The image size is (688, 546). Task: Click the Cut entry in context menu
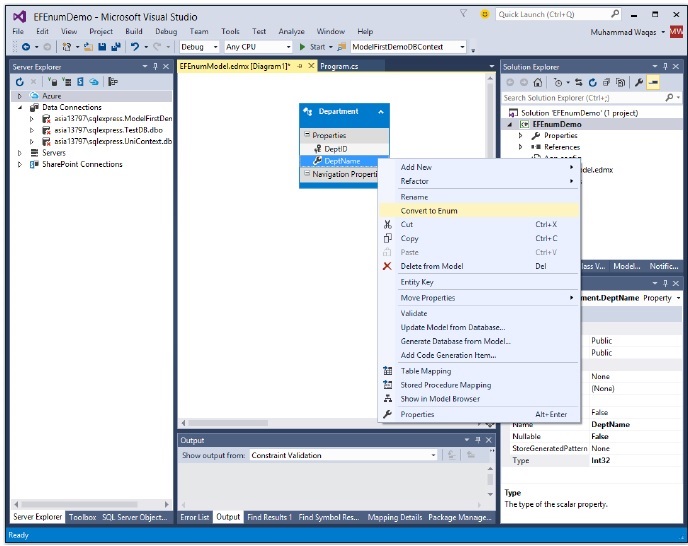pyautogui.click(x=406, y=224)
